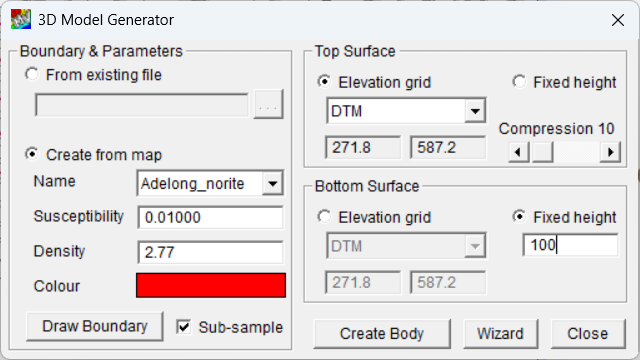This screenshot has height=360, width=640.
Task: Click the Compression scrollbar thumb
Action: coord(543,152)
